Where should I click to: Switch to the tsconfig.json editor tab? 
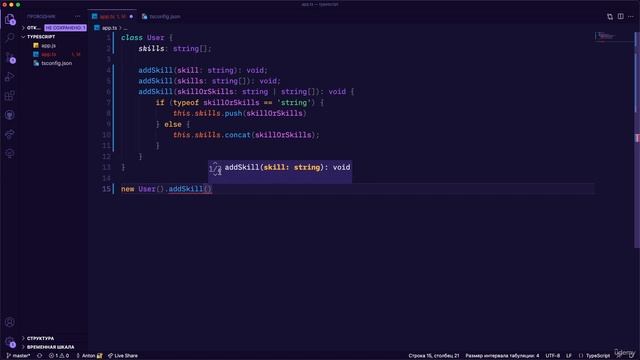tap(162, 17)
